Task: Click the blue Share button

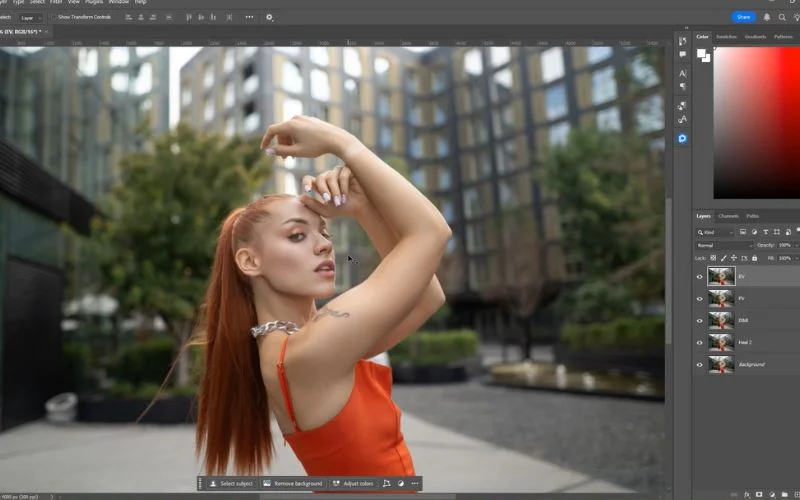Action: (x=743, y=17)
